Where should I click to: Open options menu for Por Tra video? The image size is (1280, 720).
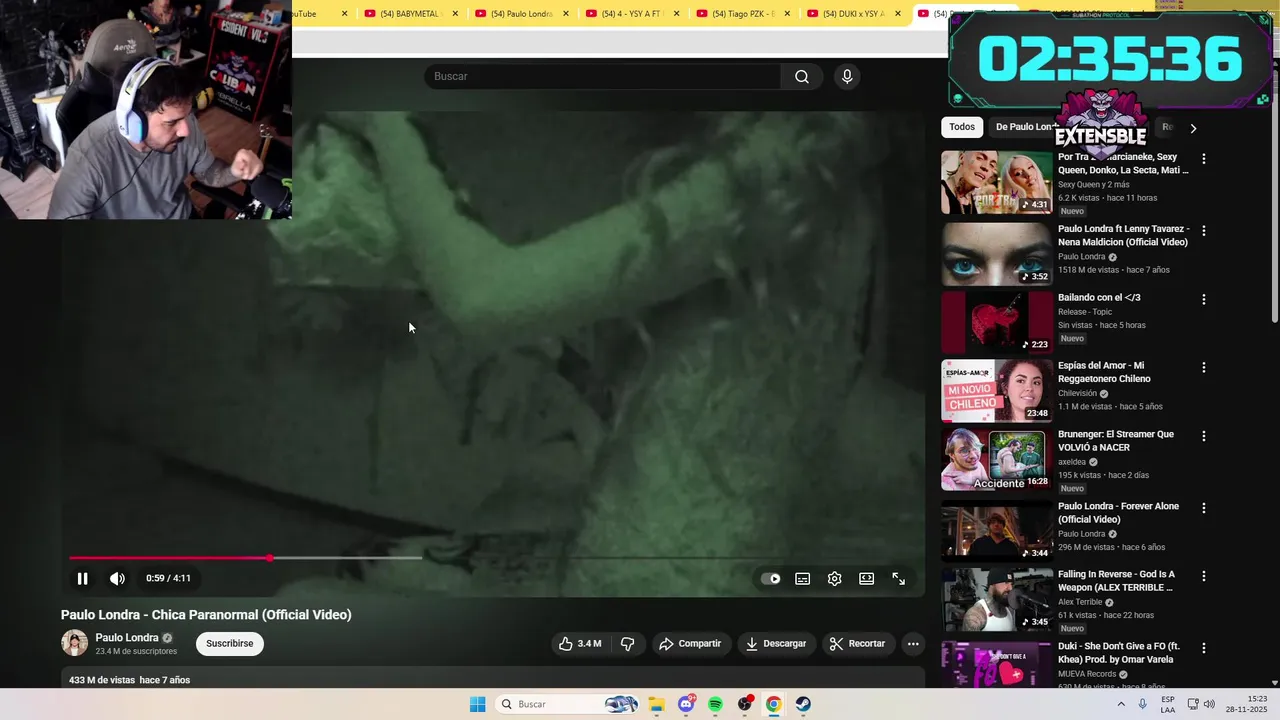tap(1203, 159)
